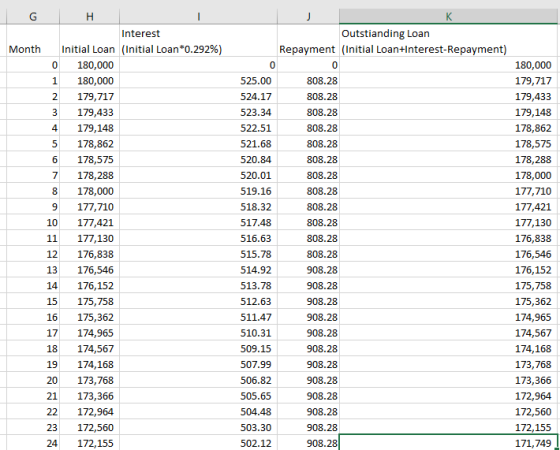
Task: Click the Repayment header cell
Action: coord(308,41)
